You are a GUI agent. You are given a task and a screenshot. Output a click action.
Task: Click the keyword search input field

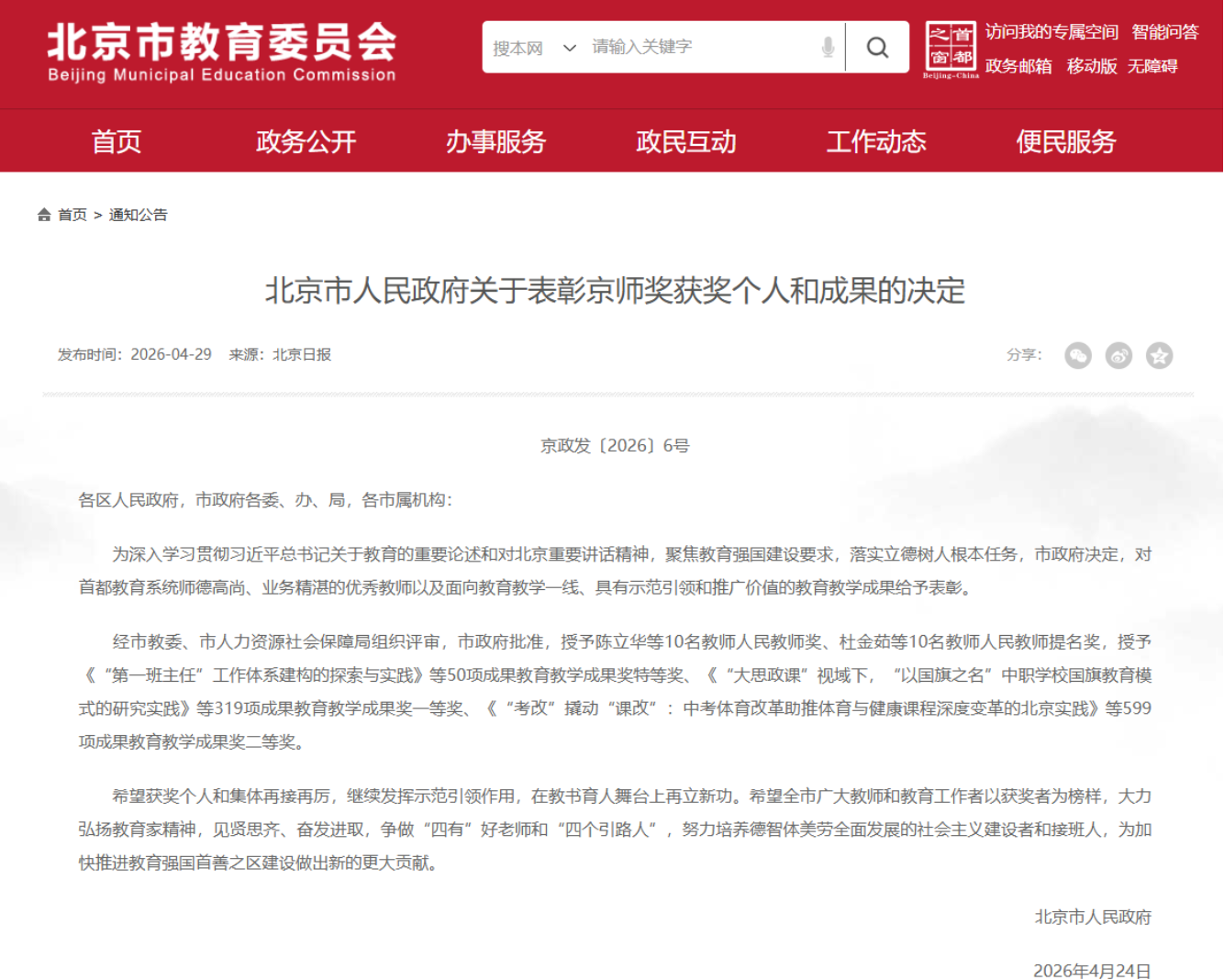(702, 47)
